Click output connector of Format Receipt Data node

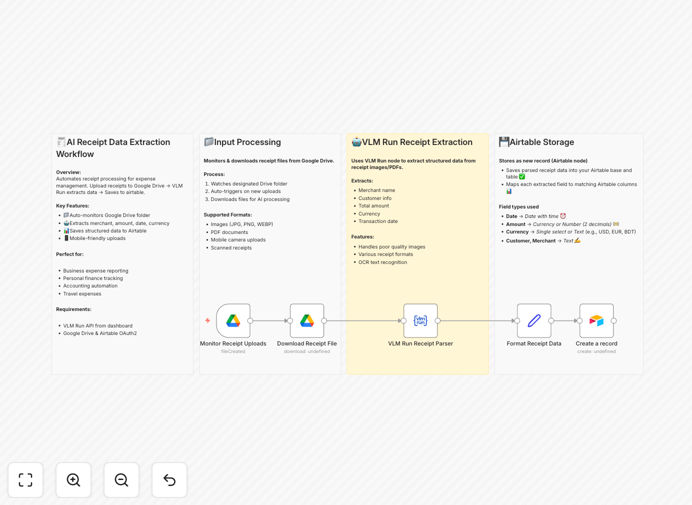(x=551, y=321)
